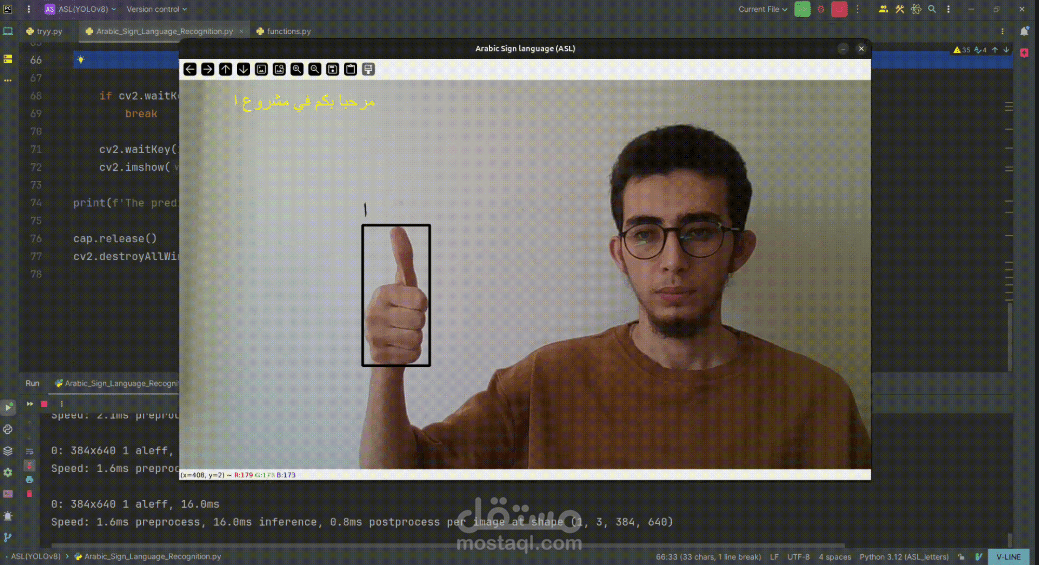
Task: Open the editor tabs options menu
Action: click(1003, 31)
